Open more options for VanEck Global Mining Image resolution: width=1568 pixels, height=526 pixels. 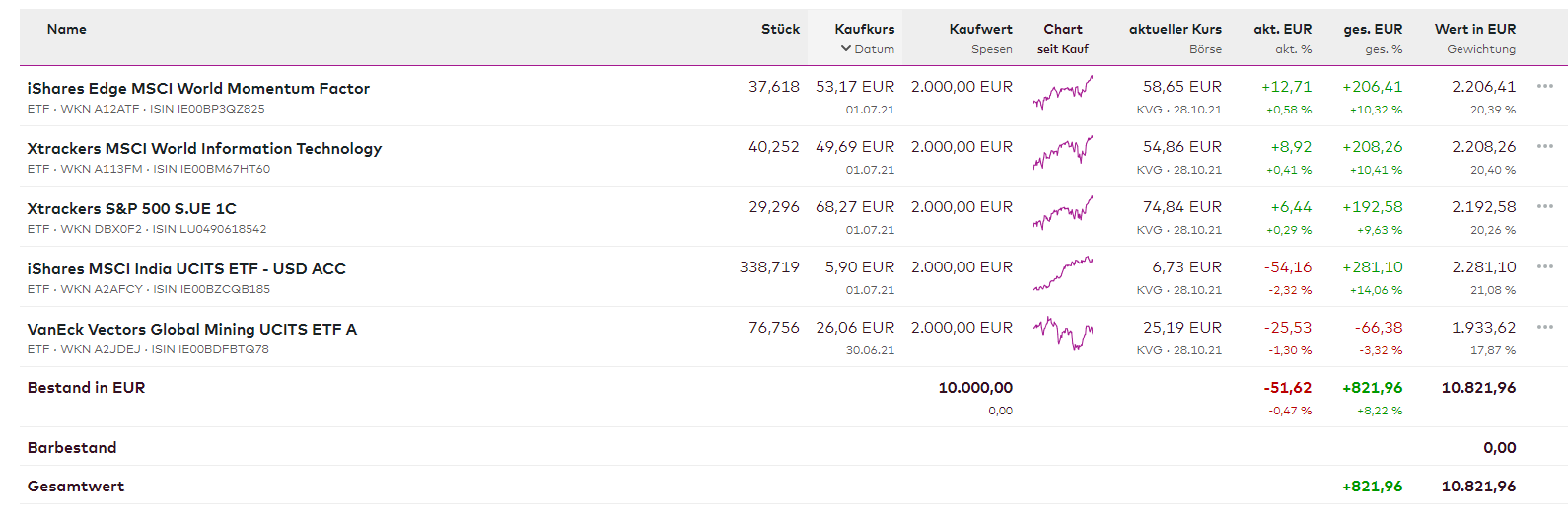click(1544, 328)
